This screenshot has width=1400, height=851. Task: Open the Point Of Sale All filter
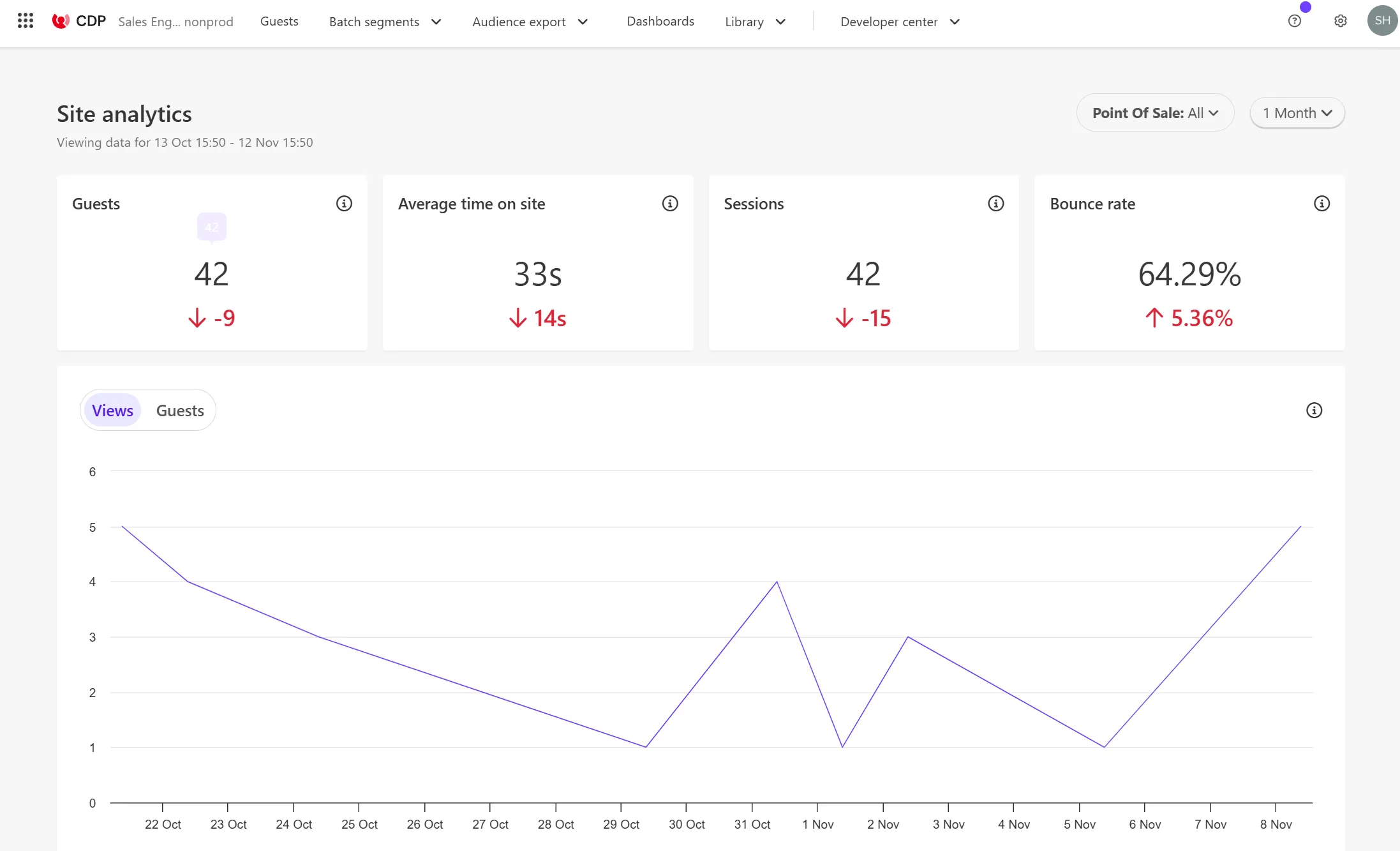[x=1154, y=113]
